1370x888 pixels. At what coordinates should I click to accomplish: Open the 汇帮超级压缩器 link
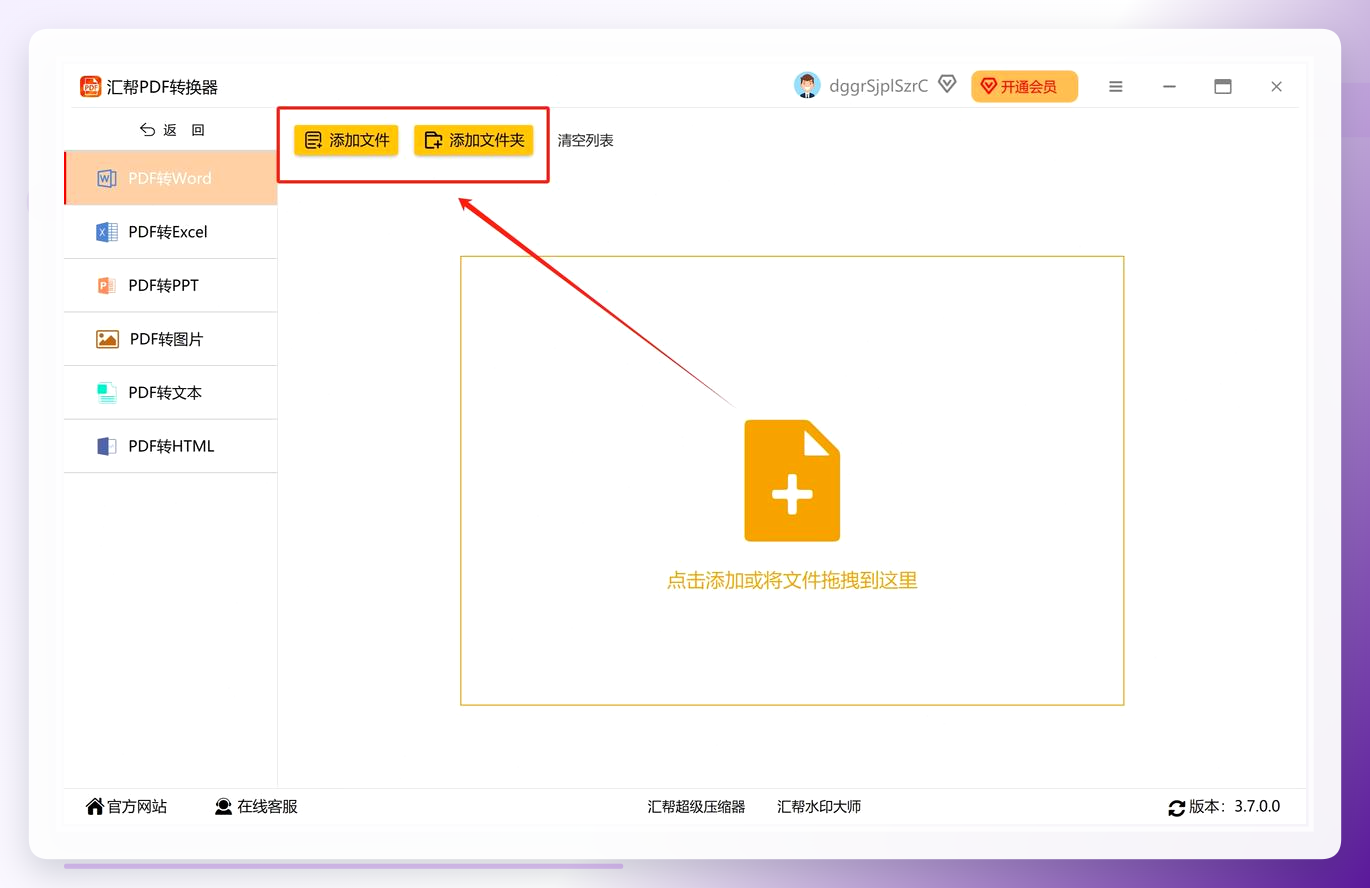tap(696, 807)
